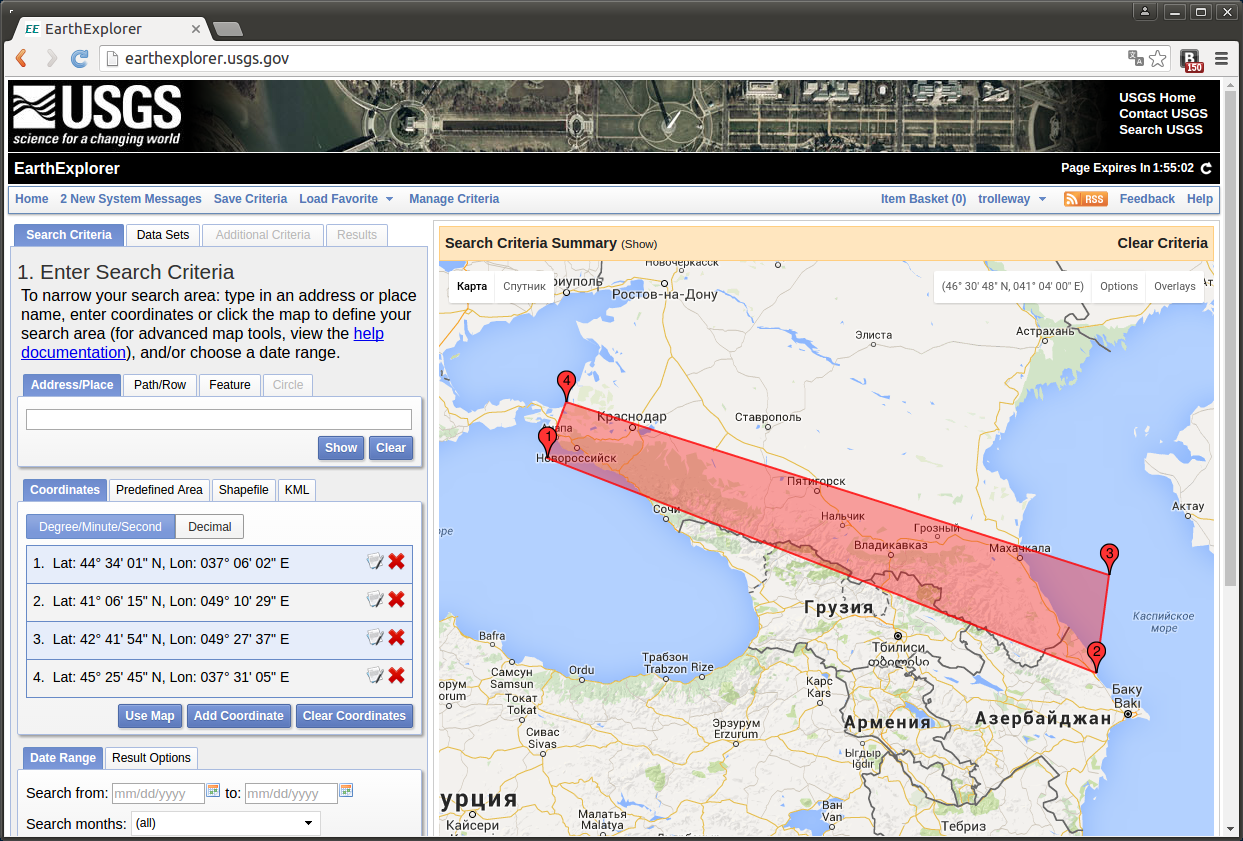The height and width of the screenshot is (841, 1243).
Task: Switch to Decimal coordinate format
Action: pos(210,527)
